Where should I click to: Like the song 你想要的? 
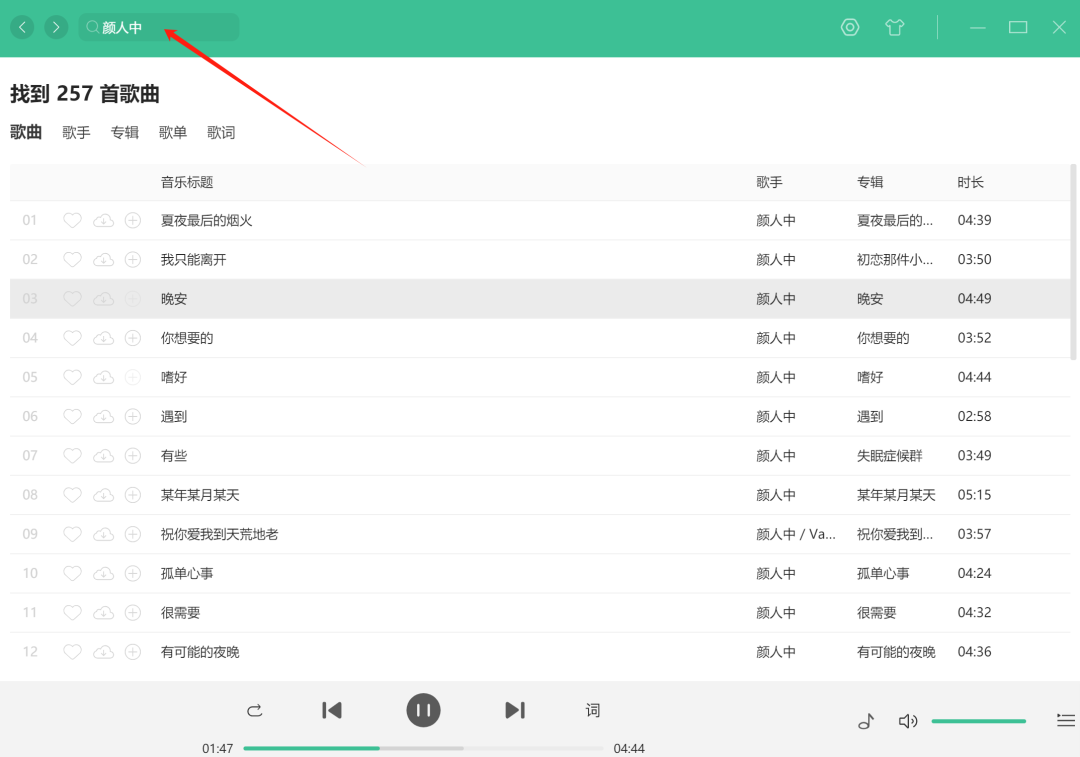(x=72, y=338)
